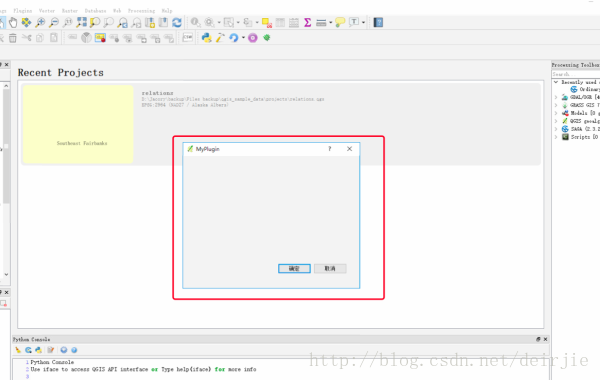Screen dimensions: 600x380
Task: Click the Processing Toolbox search field
Action: tap(576, 74)
